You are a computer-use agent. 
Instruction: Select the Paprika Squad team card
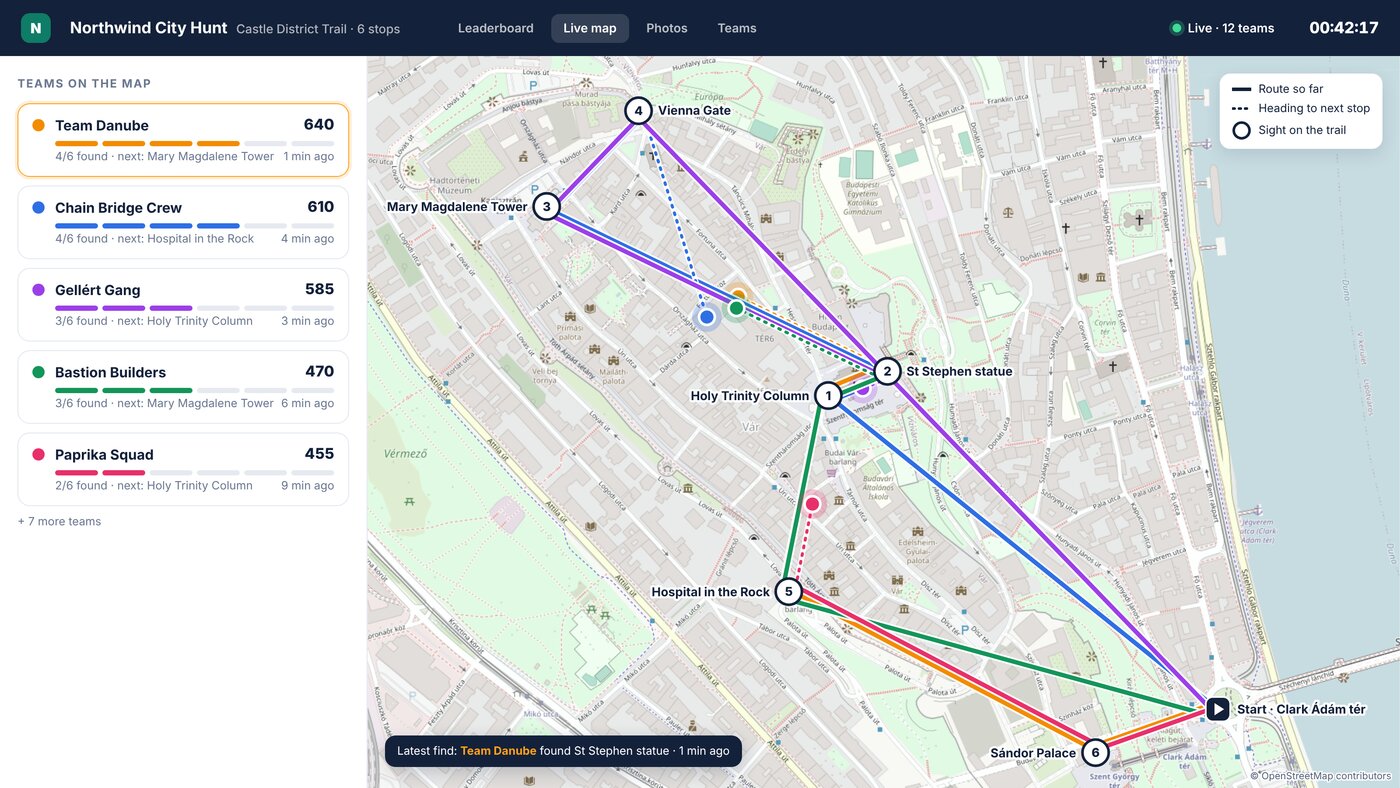(183, 468)
